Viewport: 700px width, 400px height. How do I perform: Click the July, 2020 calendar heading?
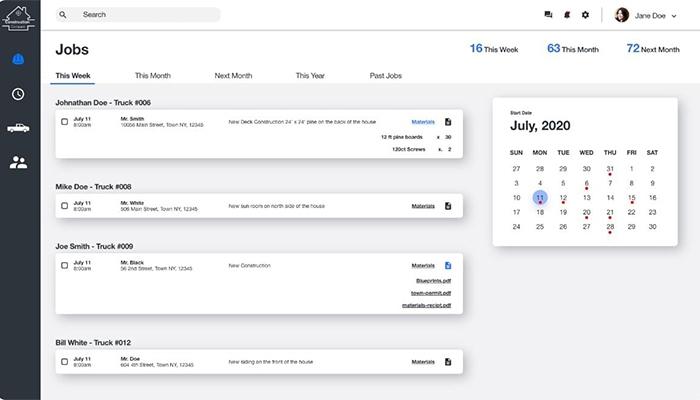click(540, 125)
